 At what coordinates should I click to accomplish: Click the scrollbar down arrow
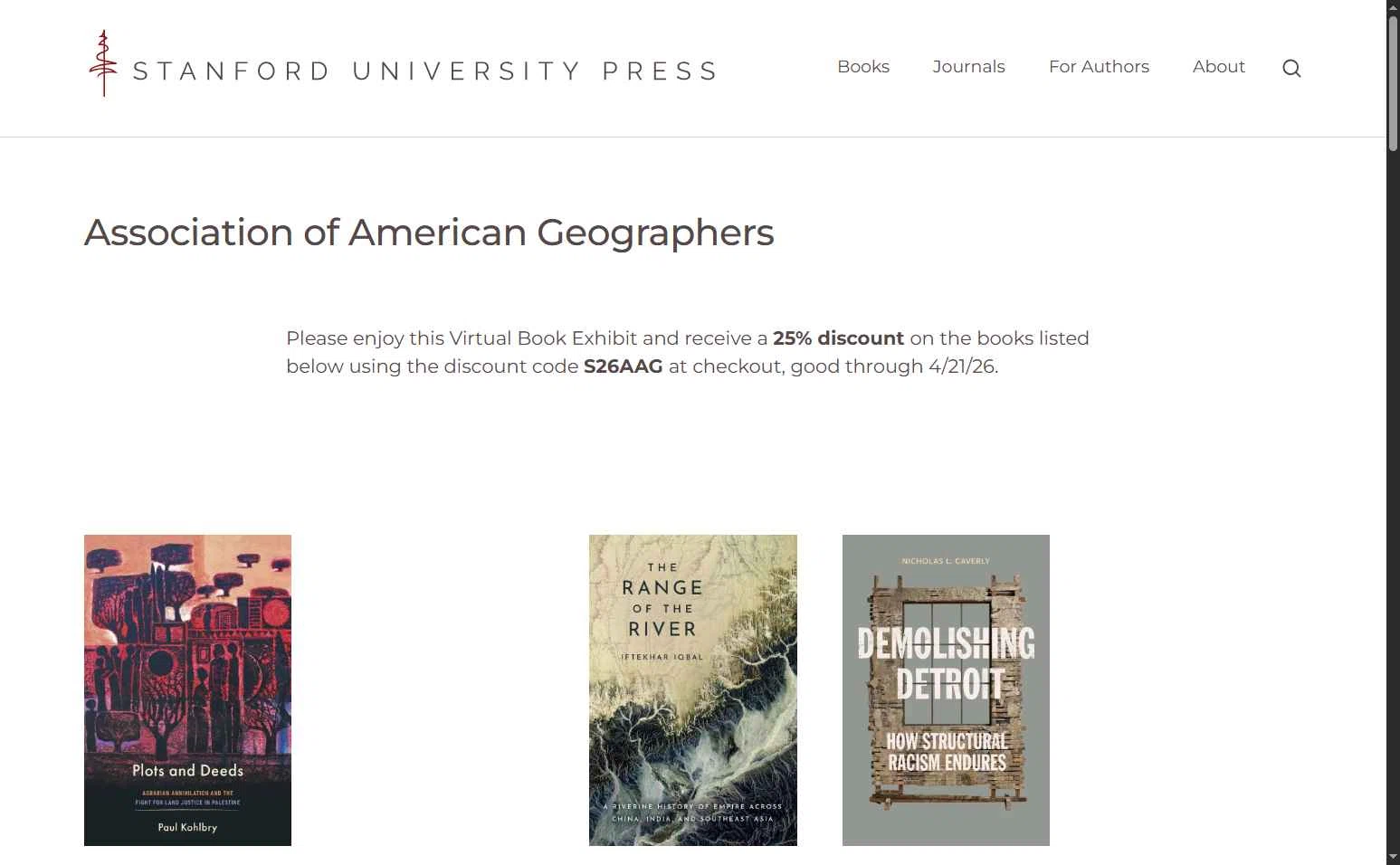click(1393, 857)
